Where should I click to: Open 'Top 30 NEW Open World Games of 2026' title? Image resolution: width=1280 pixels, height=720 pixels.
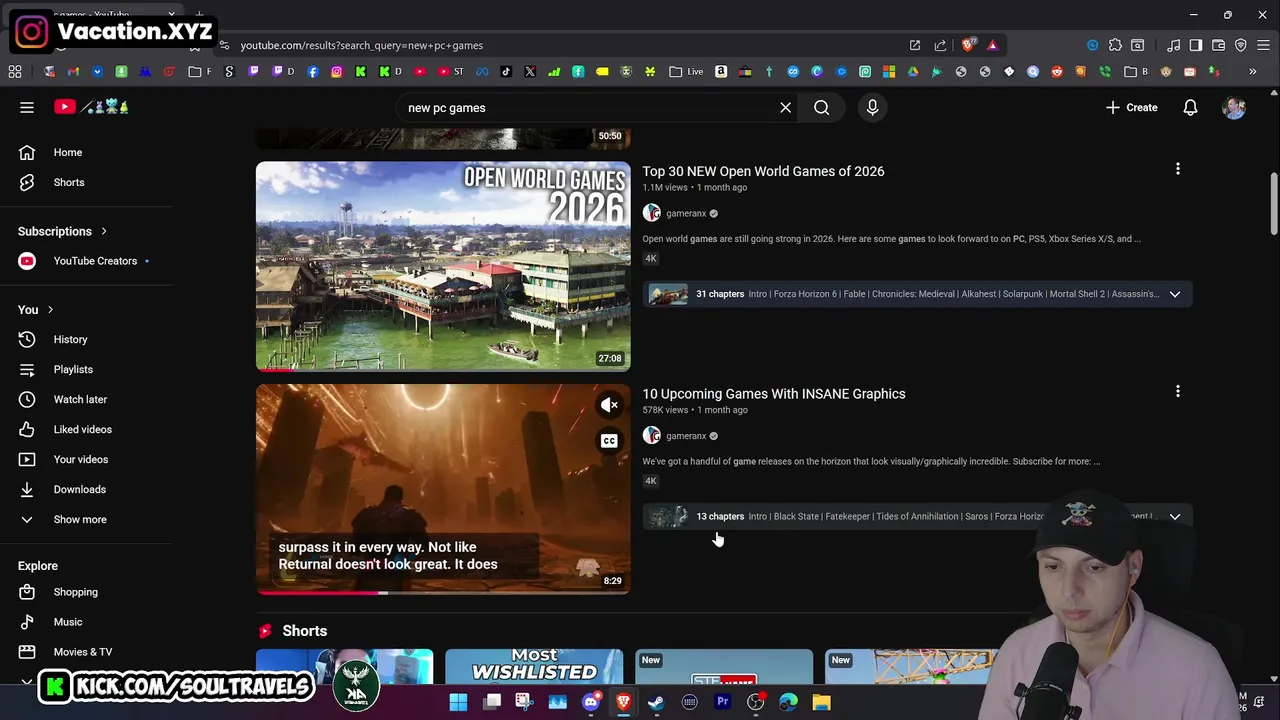pyautogui.click(x=763, y=171)
